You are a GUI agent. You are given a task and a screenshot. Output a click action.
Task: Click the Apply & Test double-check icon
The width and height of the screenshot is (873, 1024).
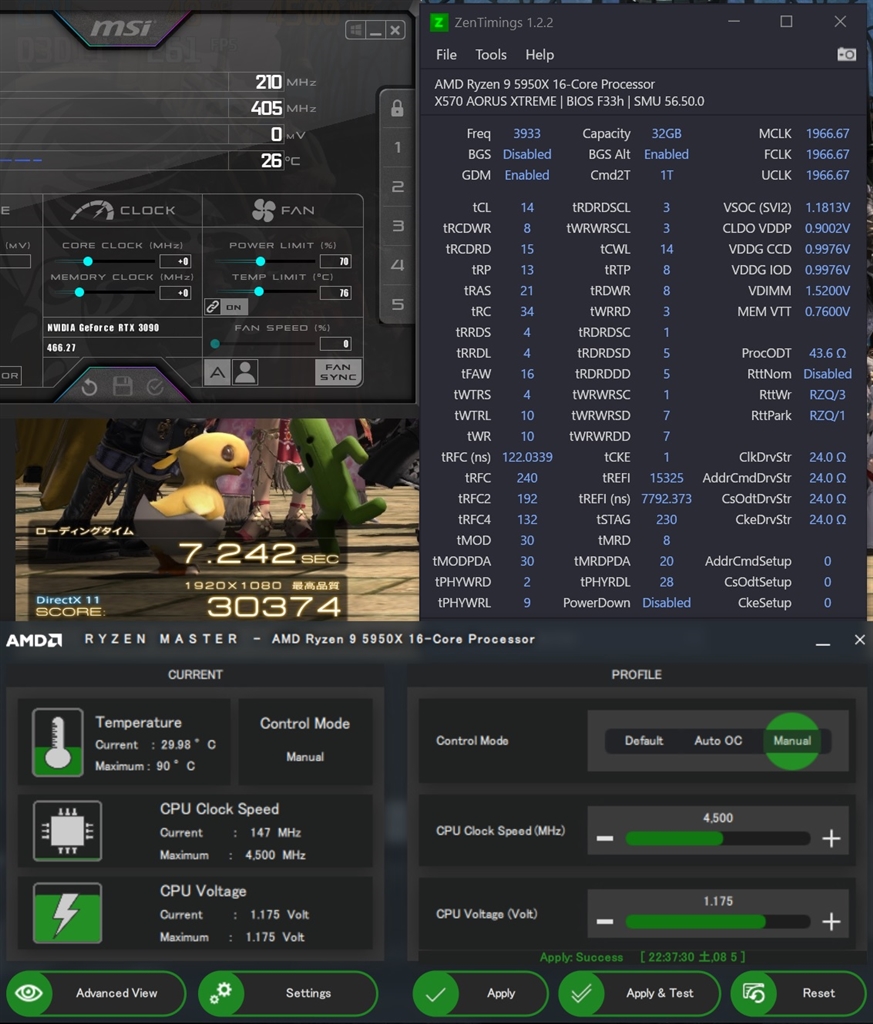click(x=580, y=993)
